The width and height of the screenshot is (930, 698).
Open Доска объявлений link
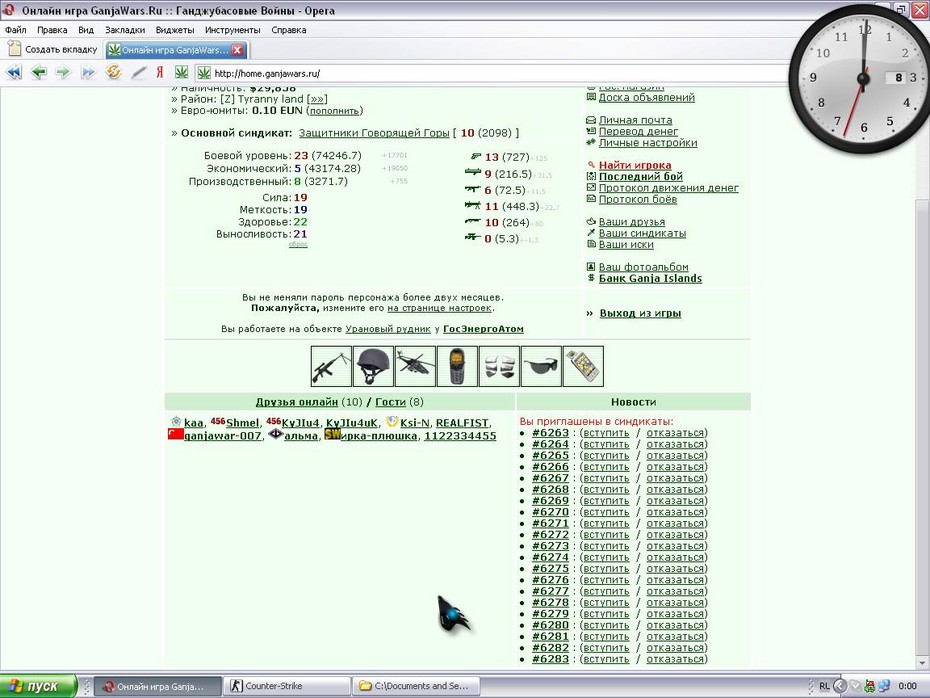pyautogui.click(x=646, y=97)
